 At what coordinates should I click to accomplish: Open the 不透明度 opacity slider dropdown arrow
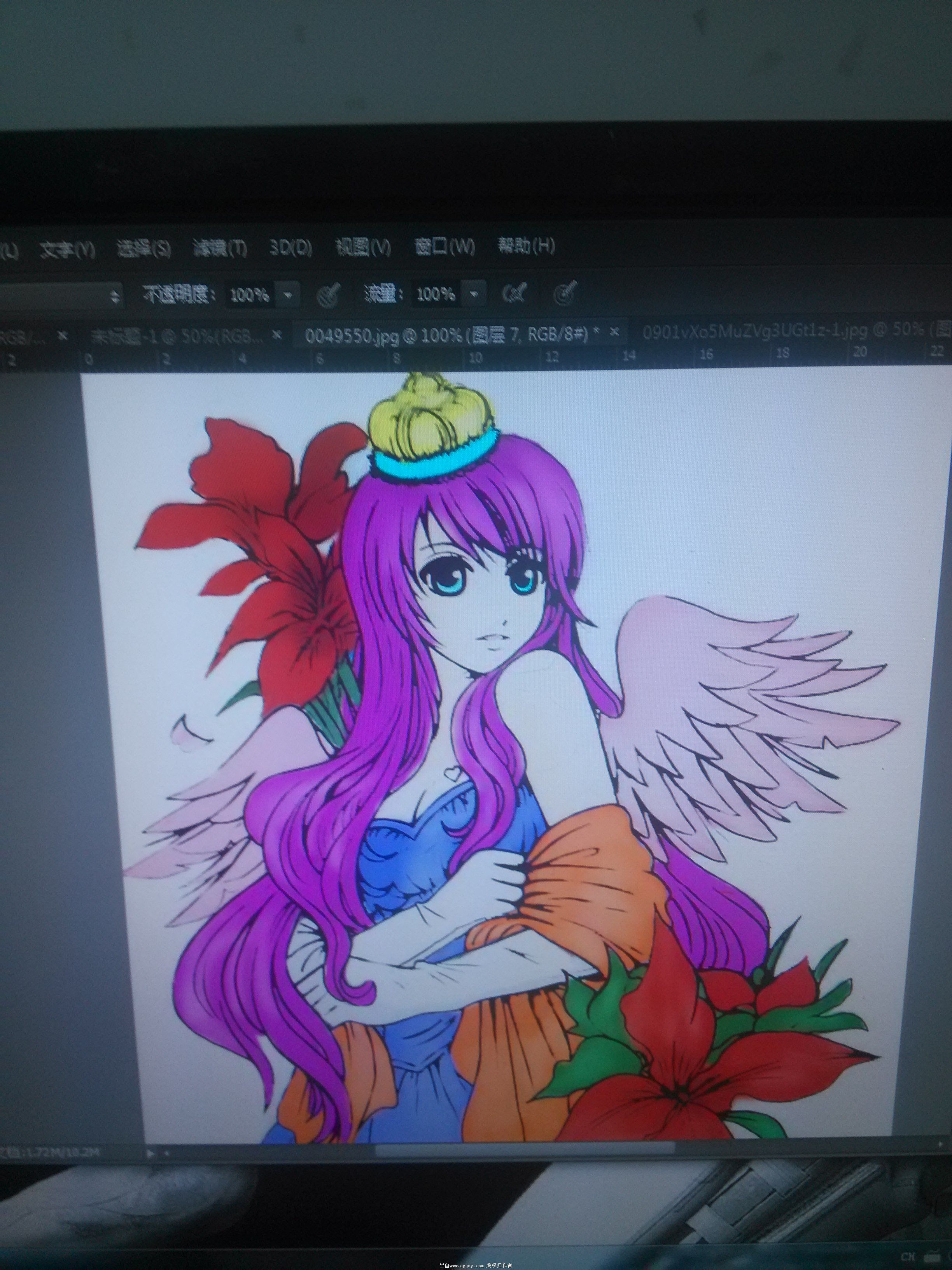click(x=288, y=295)
